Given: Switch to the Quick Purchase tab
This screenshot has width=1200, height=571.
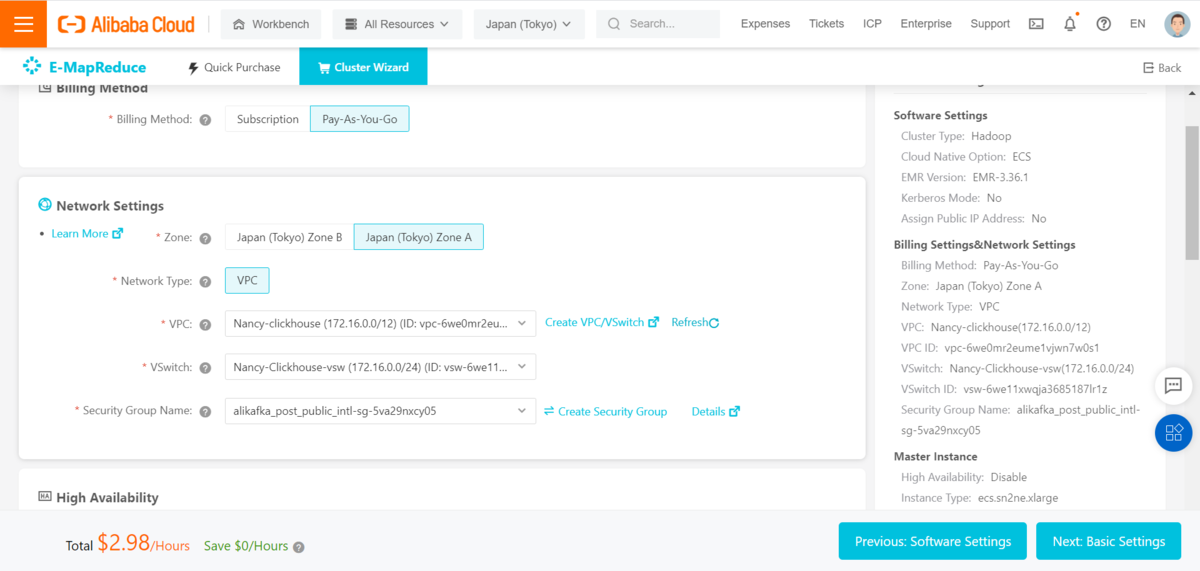Looking at the screenshot, I should [x=234, y=67].
